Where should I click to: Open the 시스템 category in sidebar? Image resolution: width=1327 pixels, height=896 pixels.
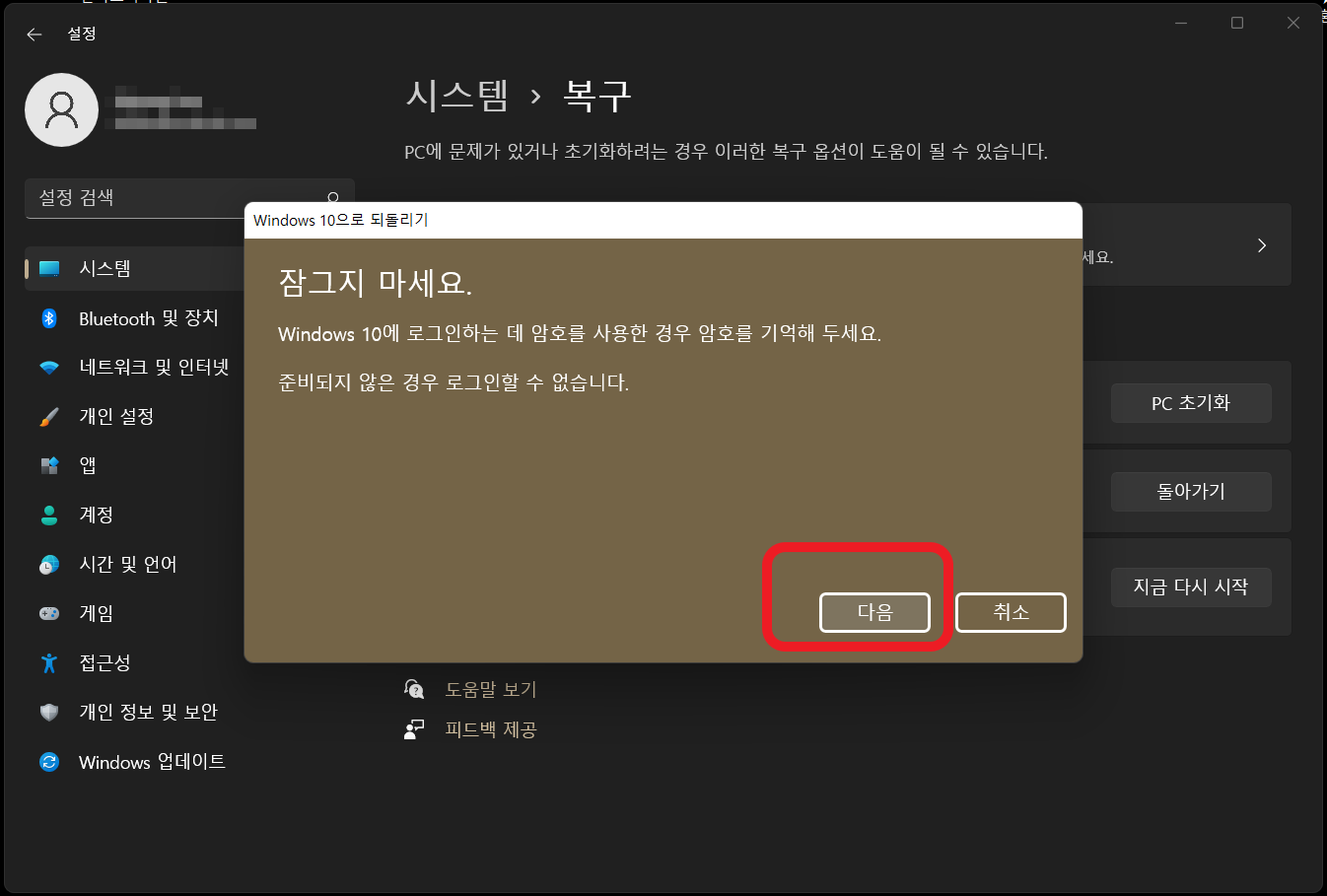tap(135, 269)
